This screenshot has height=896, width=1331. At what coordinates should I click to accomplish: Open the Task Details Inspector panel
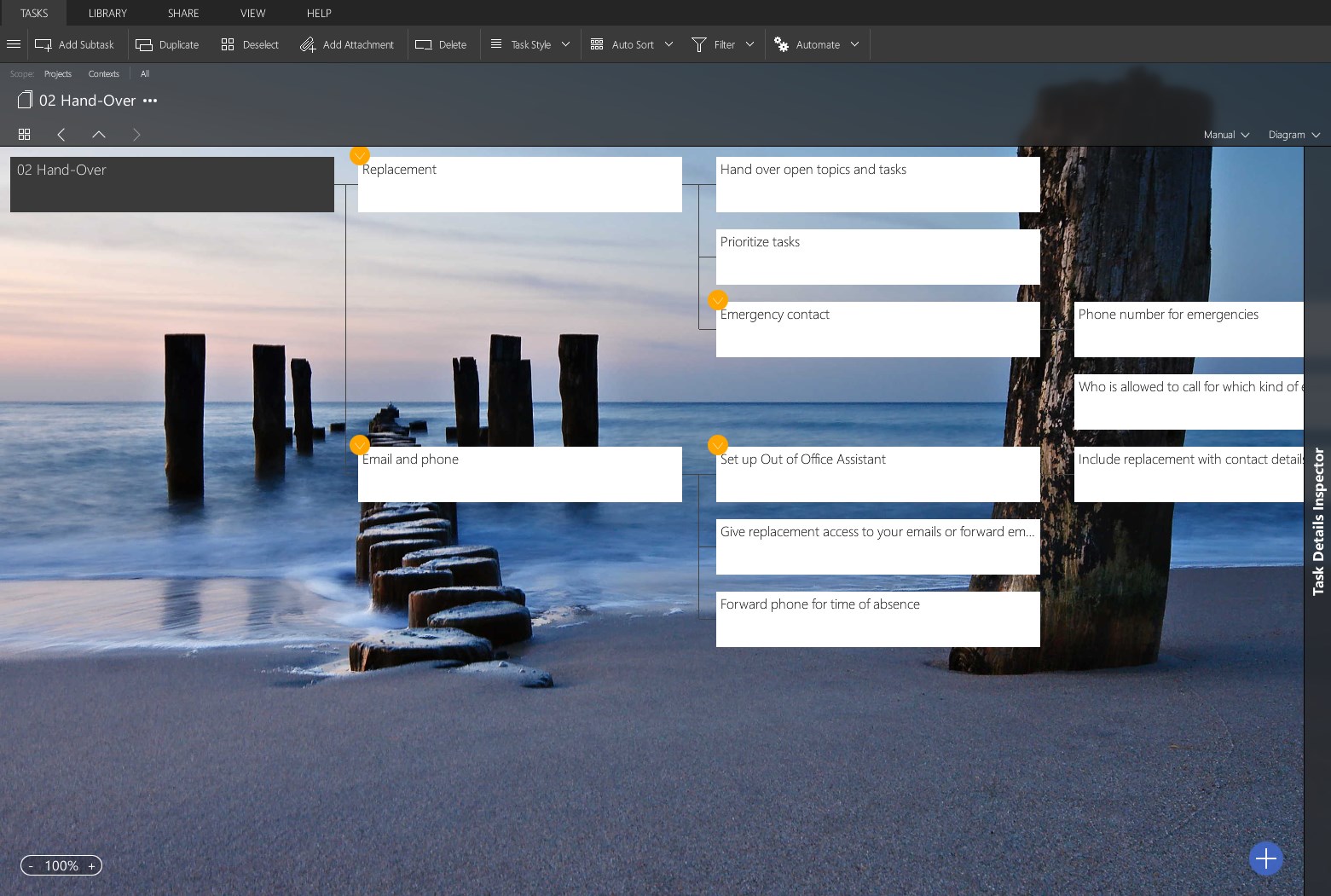[1318, 521]
